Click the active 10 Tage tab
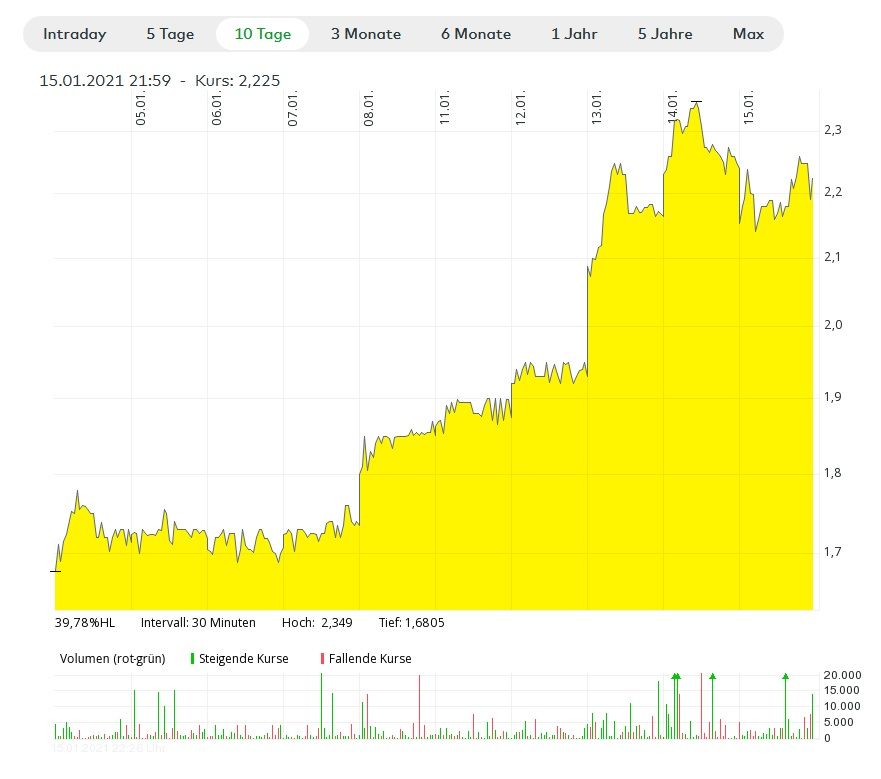Screen dimensions: 881x779 pyautogui.click(x=263, y=34)
